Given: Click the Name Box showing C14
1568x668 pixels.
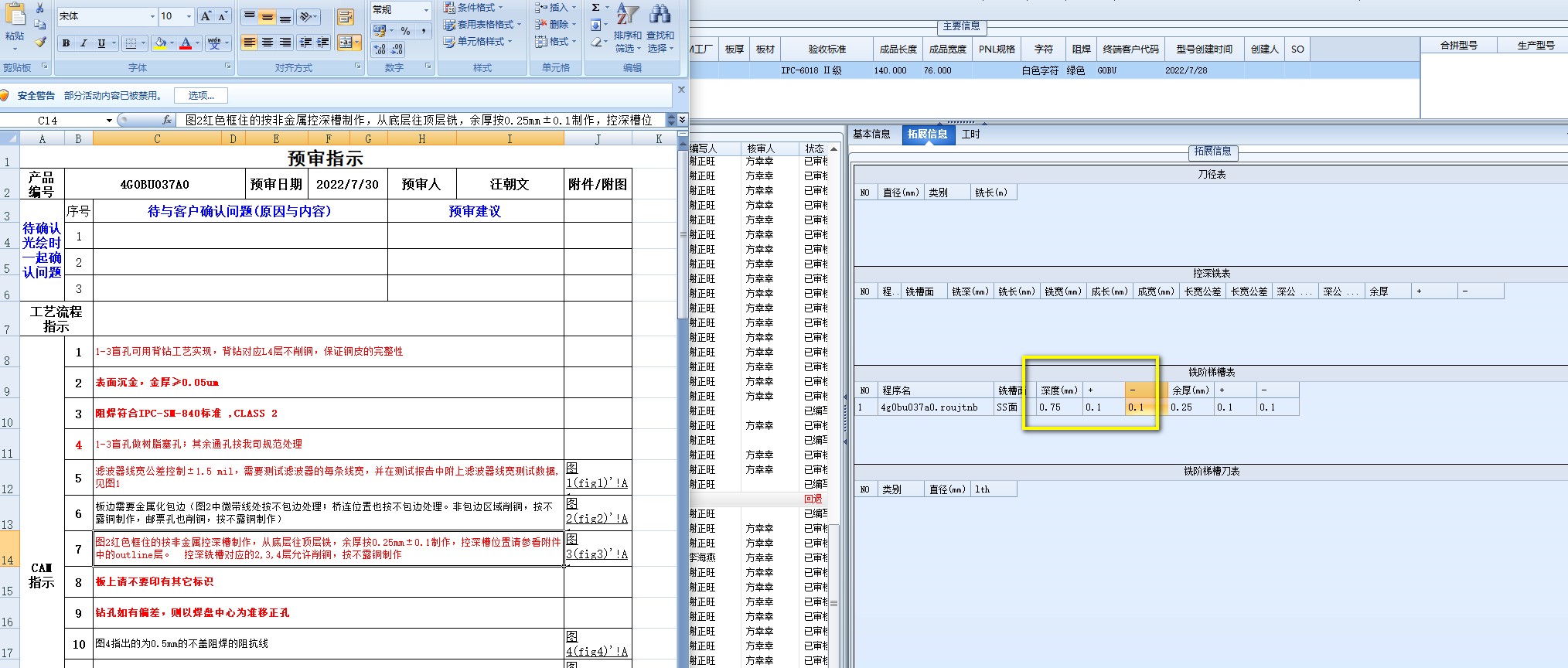Looking at the screenshot, I should point(48,121).
